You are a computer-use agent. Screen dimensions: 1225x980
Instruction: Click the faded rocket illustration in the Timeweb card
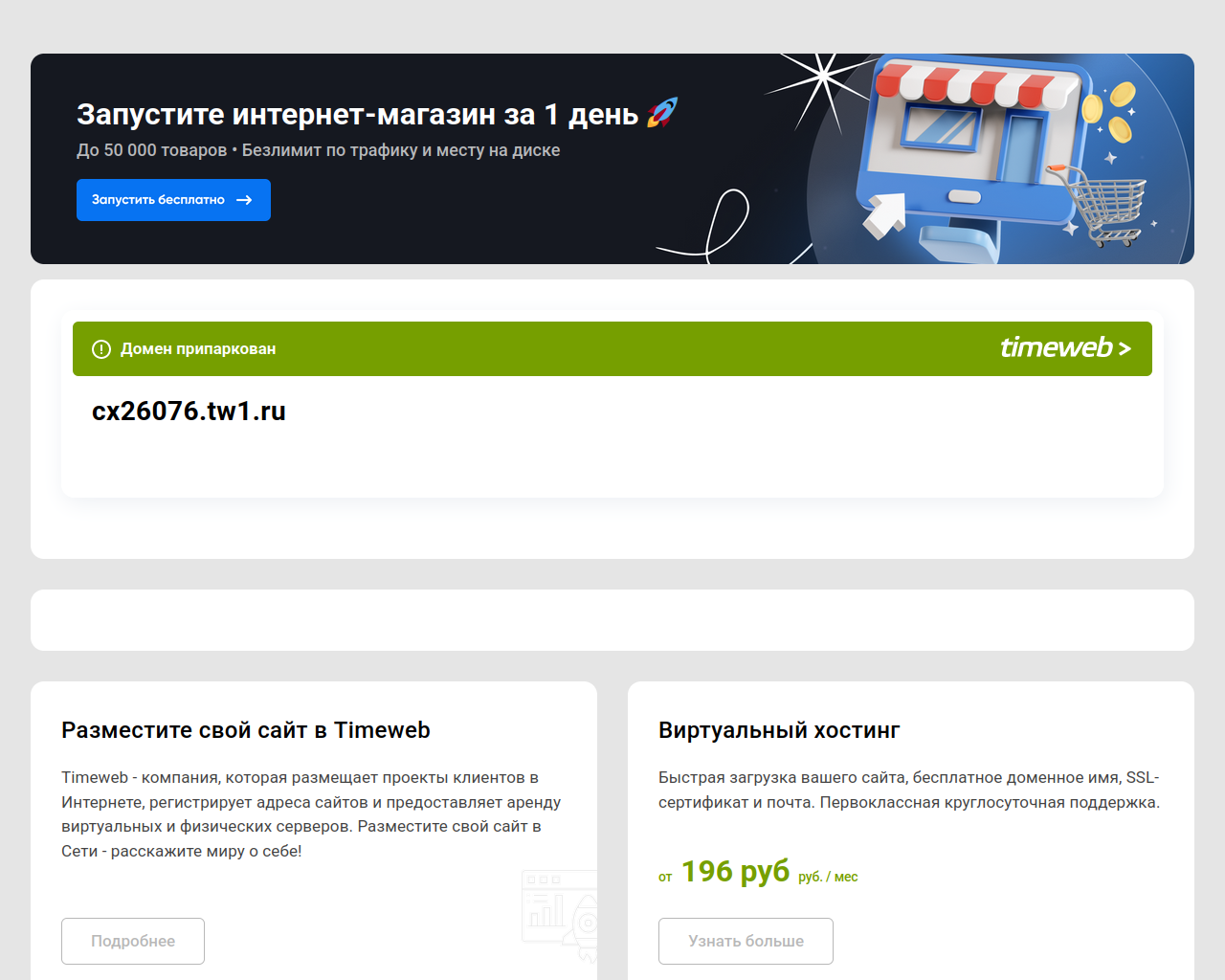(561, 915)
